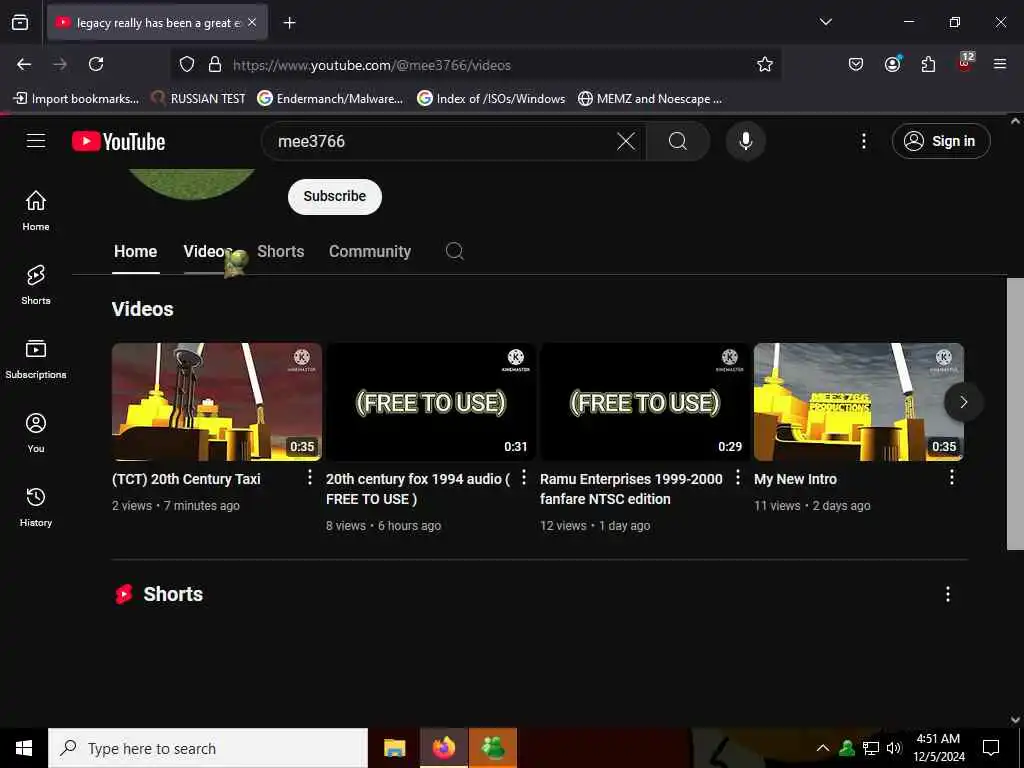The height and width of the screenshot is (768, 1024).
Task: Reload the page
Action: click(96, 64)
